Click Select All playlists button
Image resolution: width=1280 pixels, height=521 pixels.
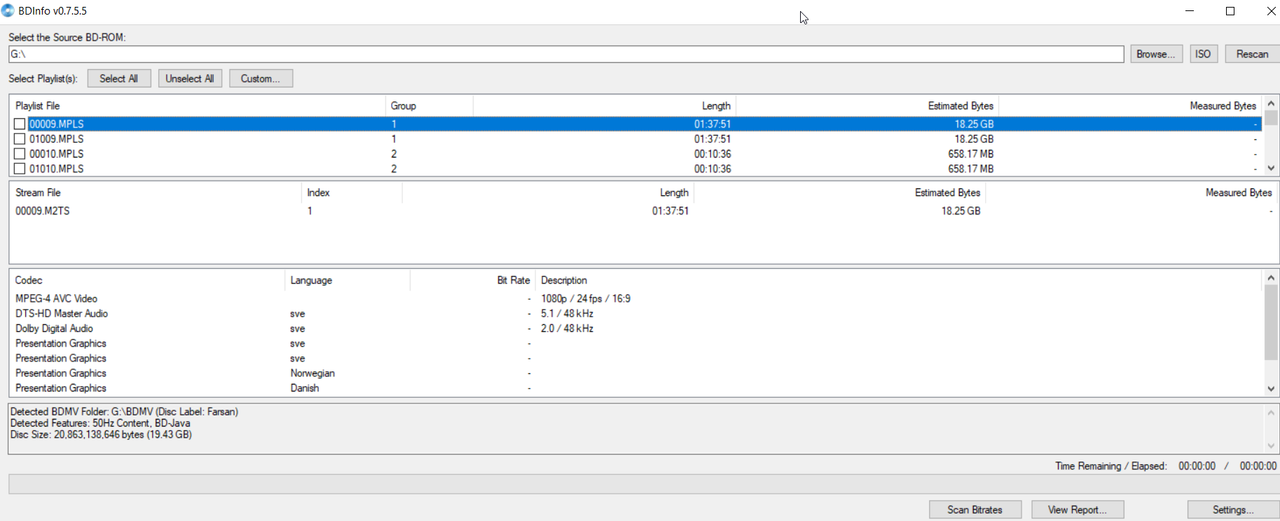pyautogui.click(x=119, y=78)
